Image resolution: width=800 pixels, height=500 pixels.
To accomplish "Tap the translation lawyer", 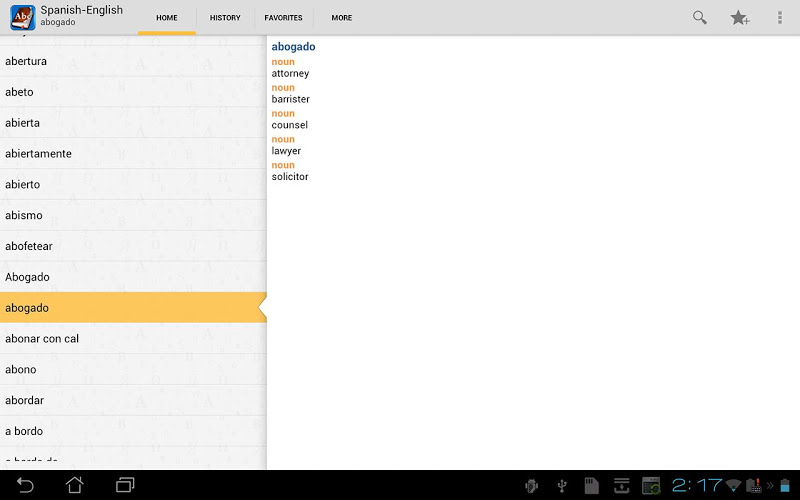I will (286, 151).
